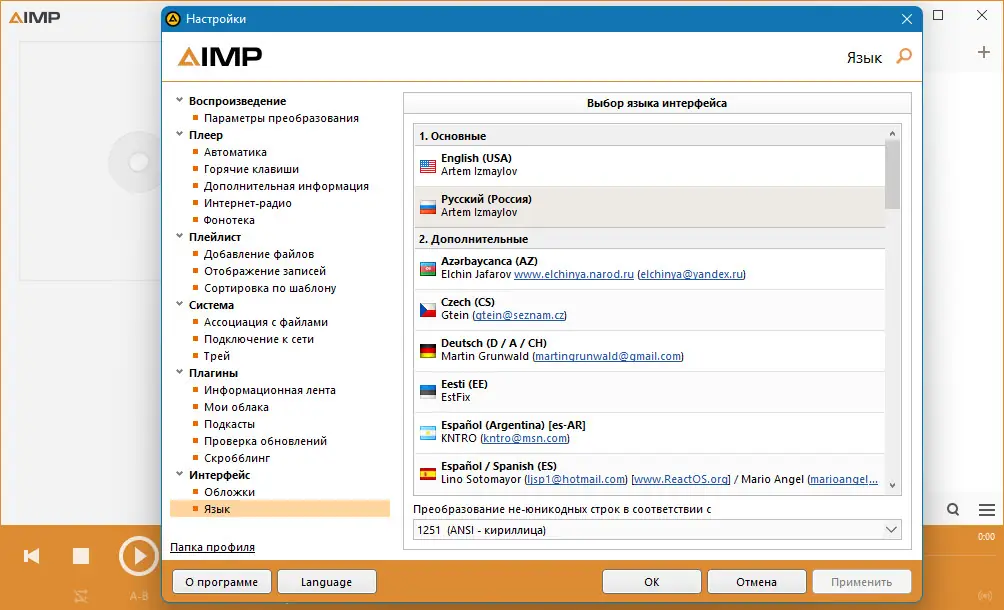Click martingrunwald@gmail.com email link
Screen dimensions: 1004x610
608,356
